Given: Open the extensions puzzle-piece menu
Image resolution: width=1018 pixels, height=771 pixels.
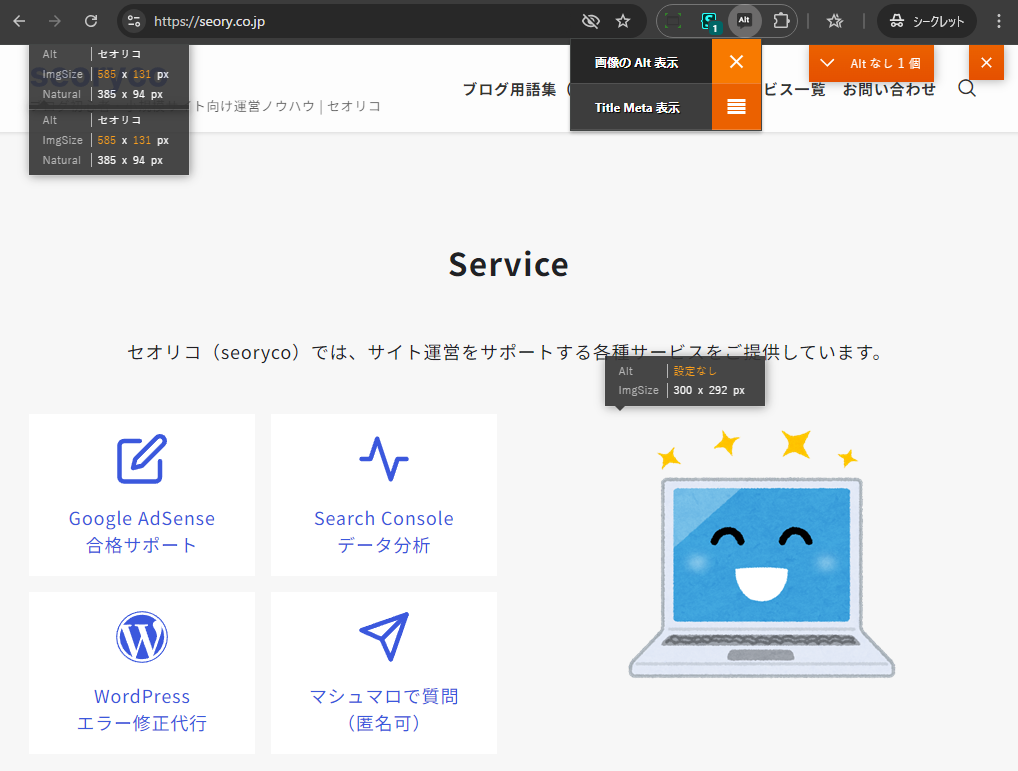Looking at the screenshot, I should (x=781, y=21).
